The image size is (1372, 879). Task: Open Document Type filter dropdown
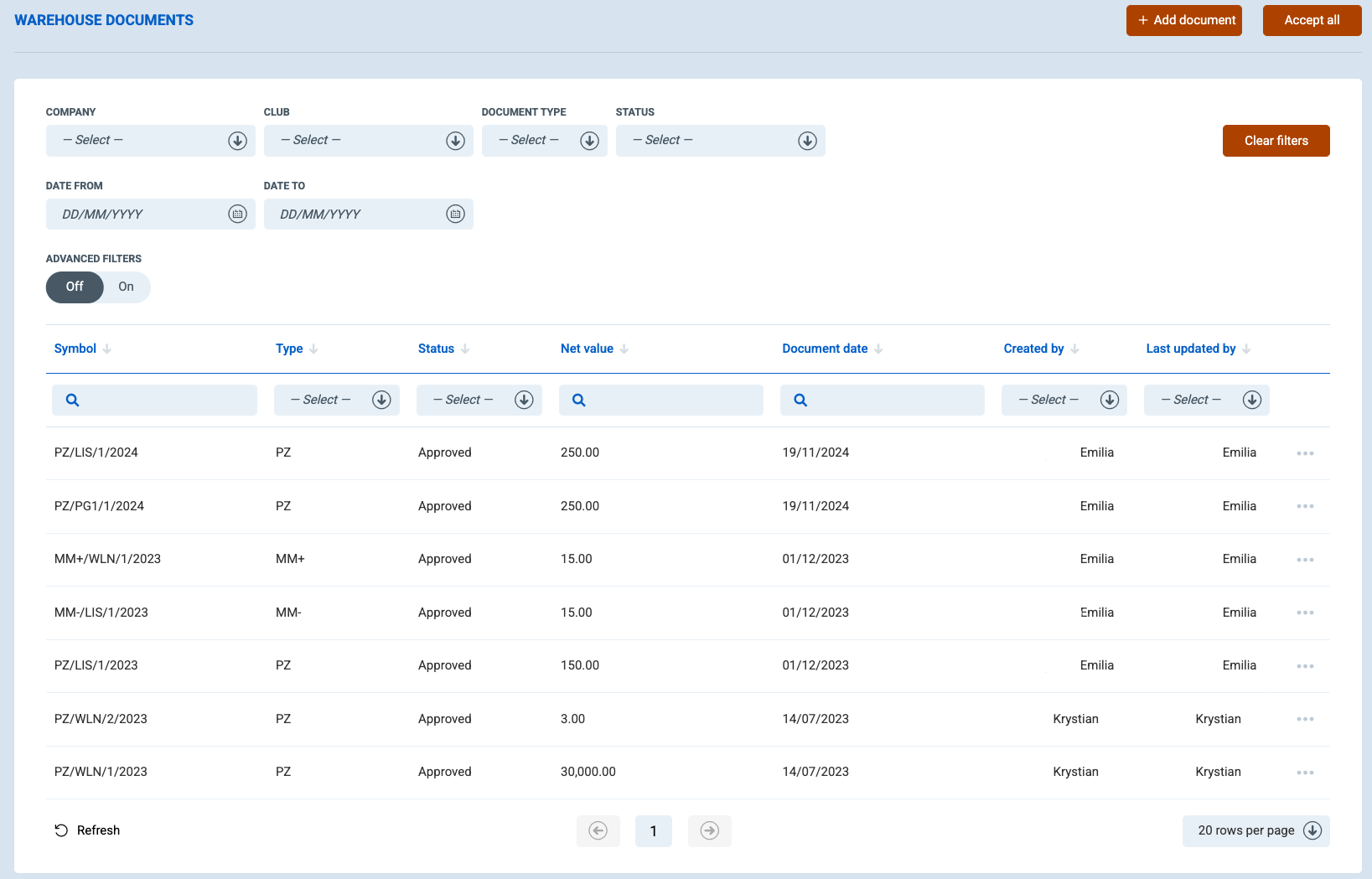pyautogui.click(x=545, y=141)
